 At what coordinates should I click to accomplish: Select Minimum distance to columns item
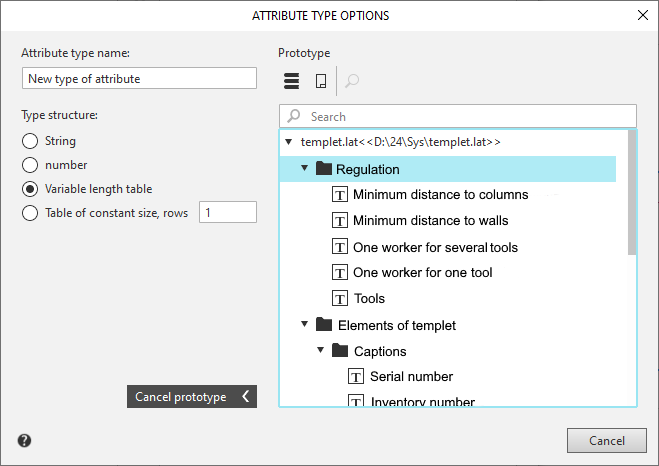[440, 195]
